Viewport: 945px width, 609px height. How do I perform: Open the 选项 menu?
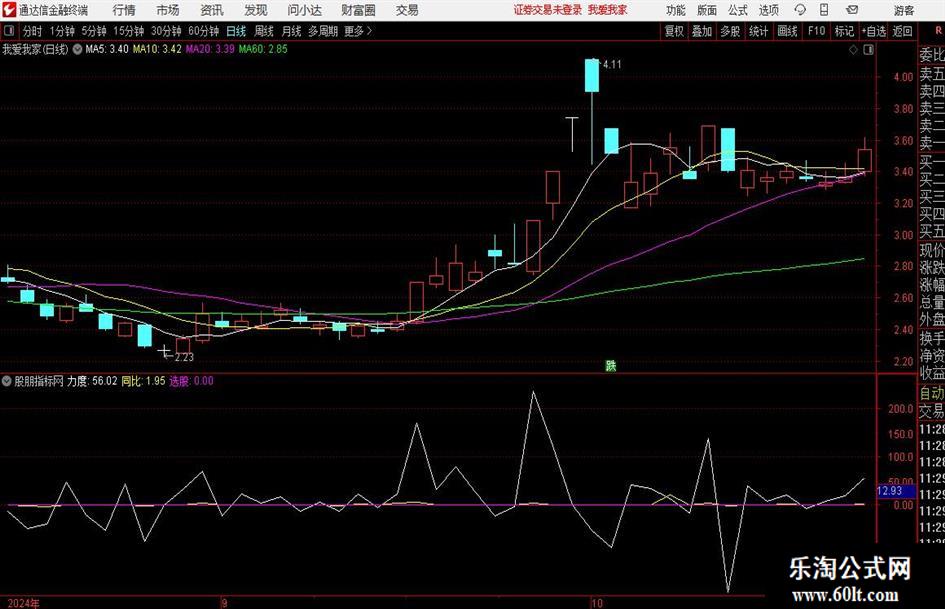click(768, 10)
